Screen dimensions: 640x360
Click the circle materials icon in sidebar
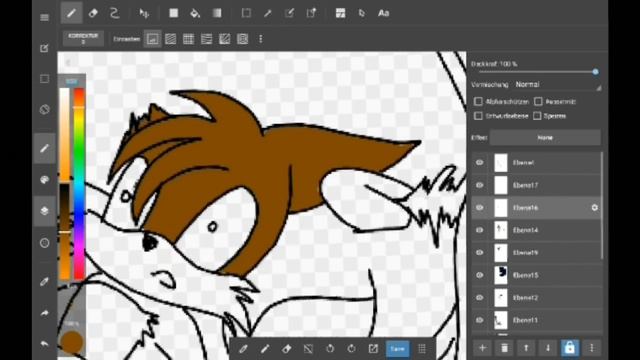44,243
